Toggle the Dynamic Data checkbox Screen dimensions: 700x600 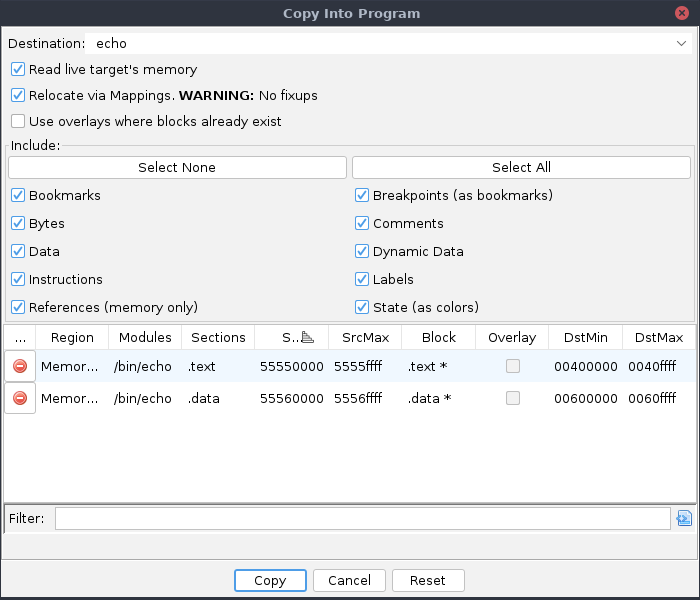pyautogui.click(x=362, y=252)
